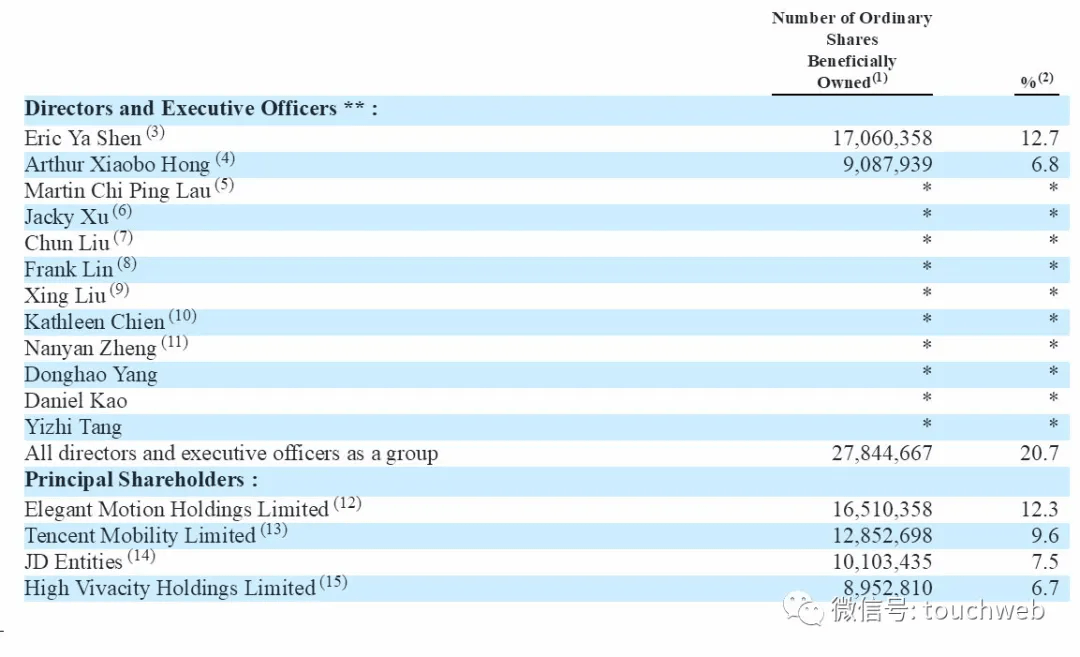This screenshot has height=657, width=1080.
Task: Select the share count 17,060,358
Action: click(x=882, y=138)
